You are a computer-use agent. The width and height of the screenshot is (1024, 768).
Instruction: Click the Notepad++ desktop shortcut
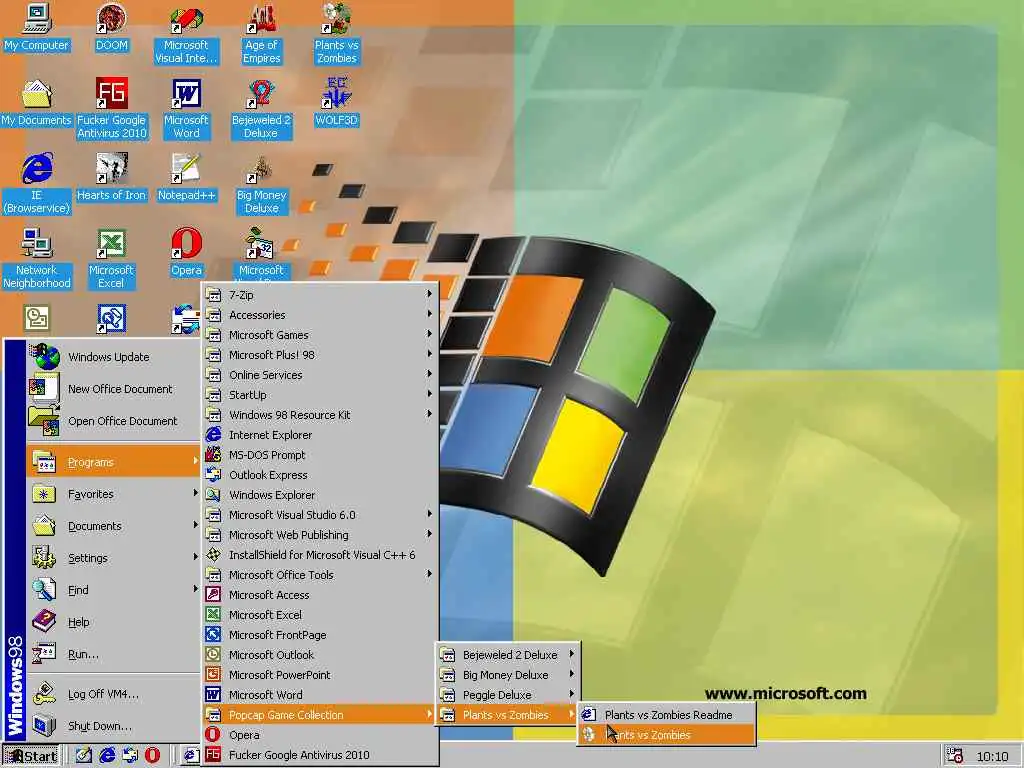[x=186, y=178]
